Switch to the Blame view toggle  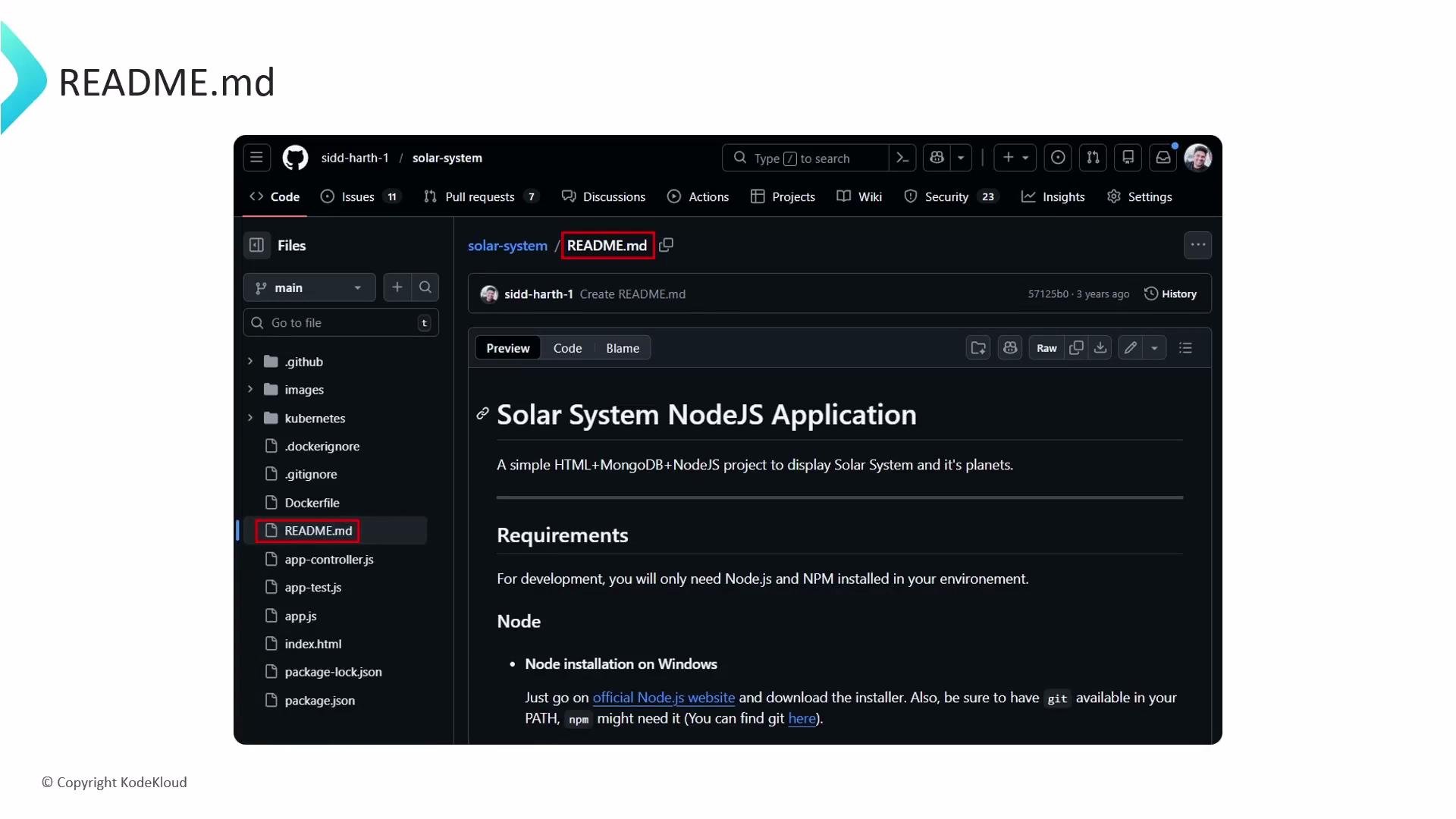point(623,348)
